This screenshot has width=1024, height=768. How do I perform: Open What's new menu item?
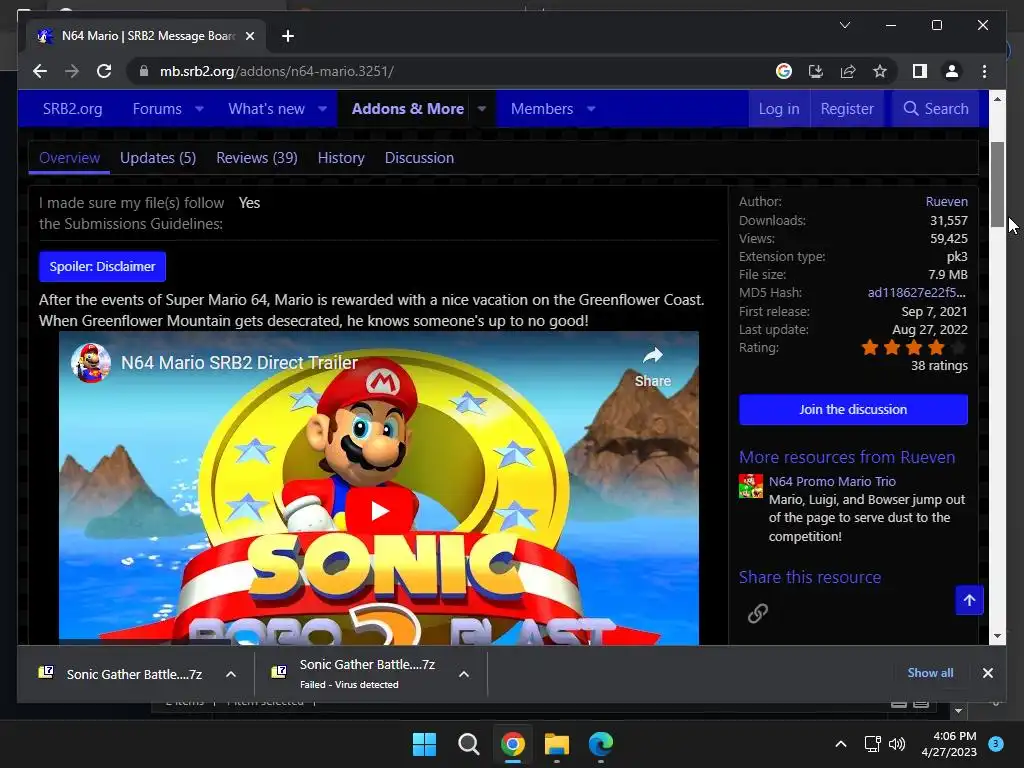[266, 109]
